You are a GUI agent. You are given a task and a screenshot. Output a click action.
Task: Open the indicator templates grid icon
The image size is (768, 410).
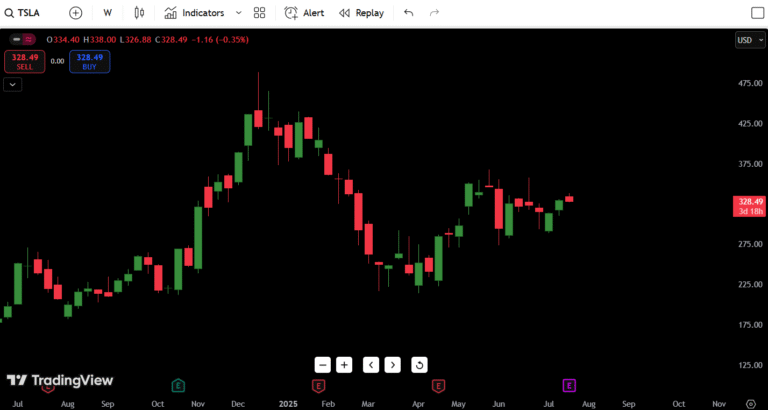click(x=260, y=13)
